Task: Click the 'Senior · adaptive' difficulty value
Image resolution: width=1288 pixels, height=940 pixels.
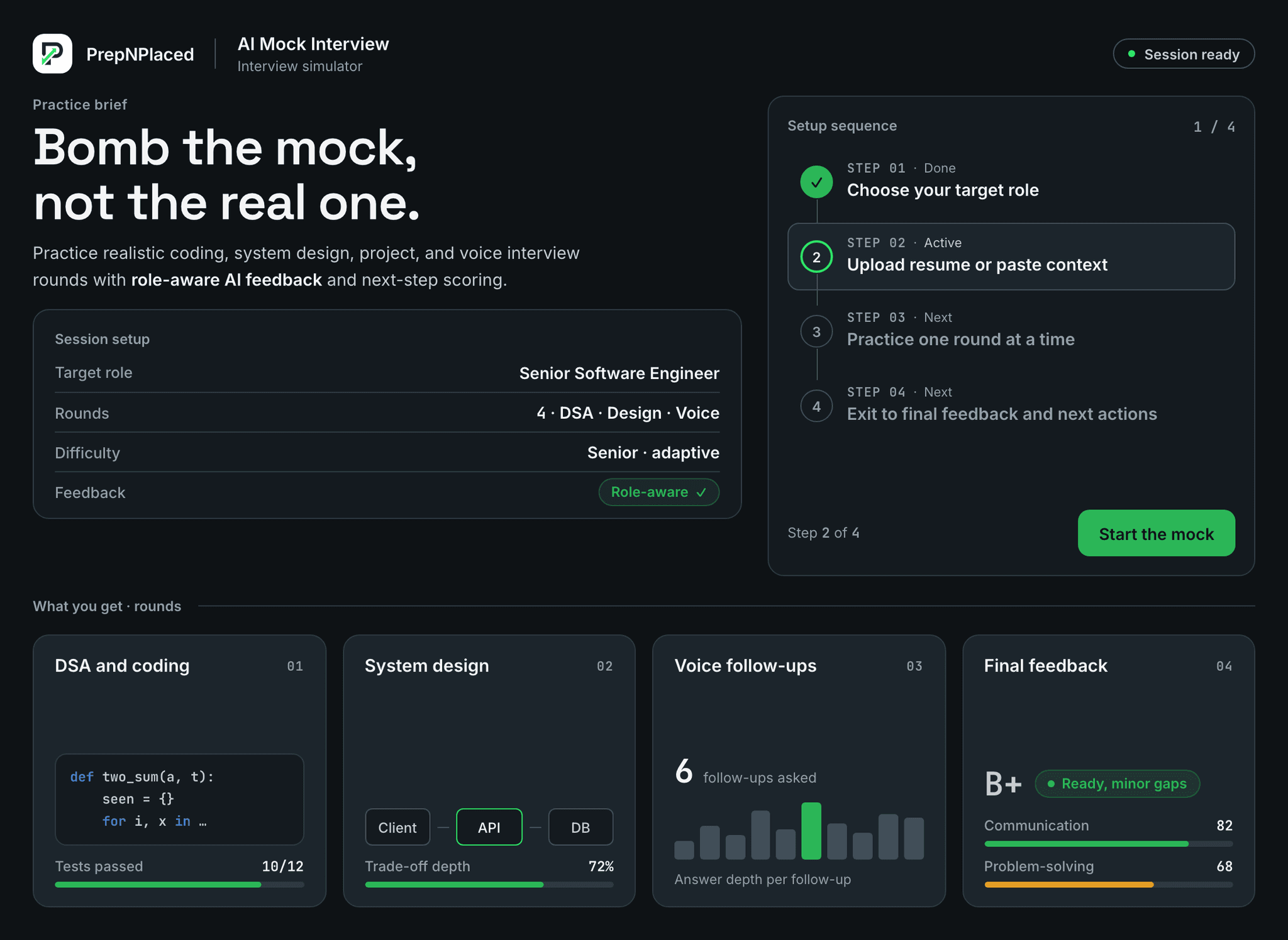Action: [653, 453]
